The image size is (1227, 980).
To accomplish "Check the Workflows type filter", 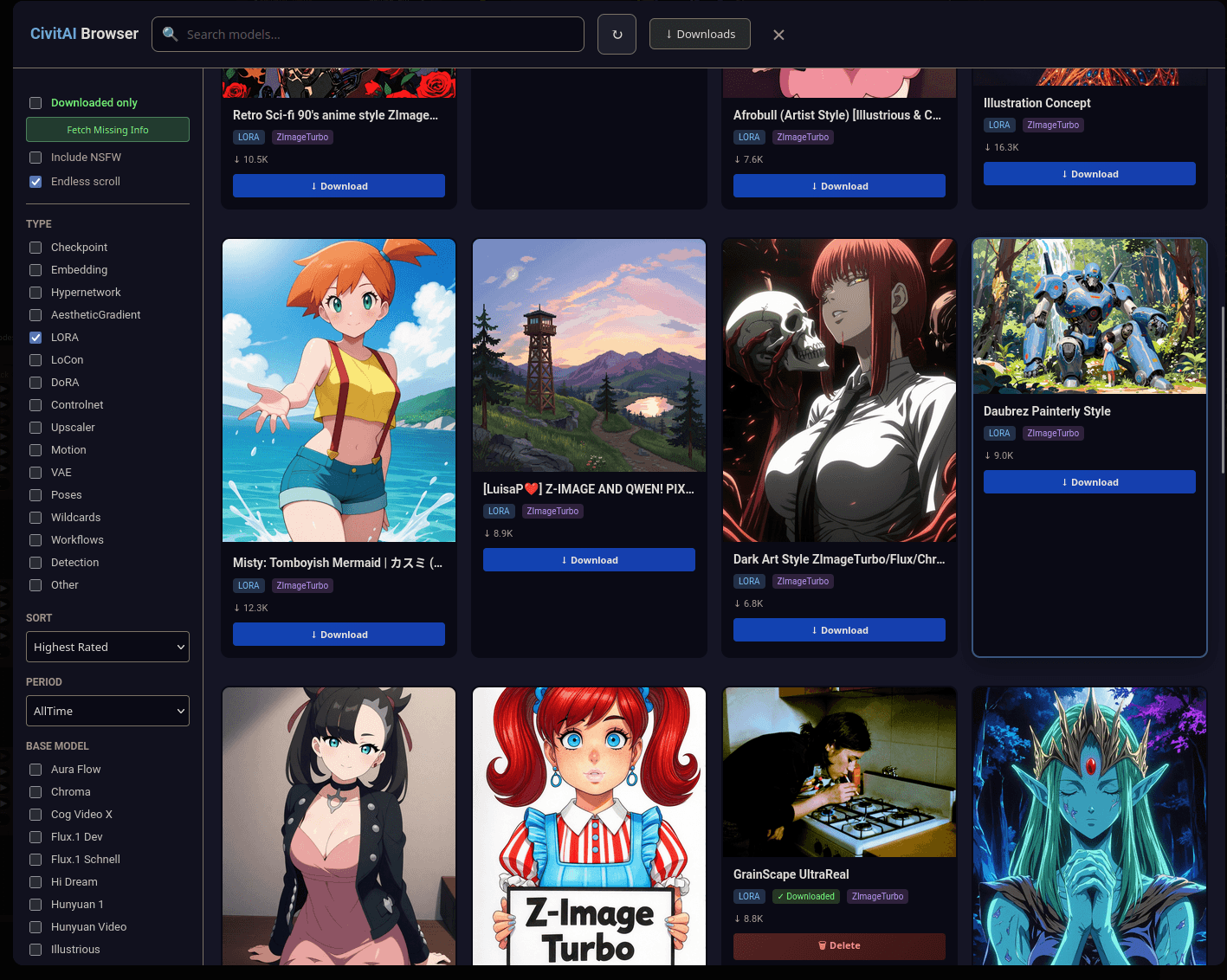I will [x=36, y=540].
